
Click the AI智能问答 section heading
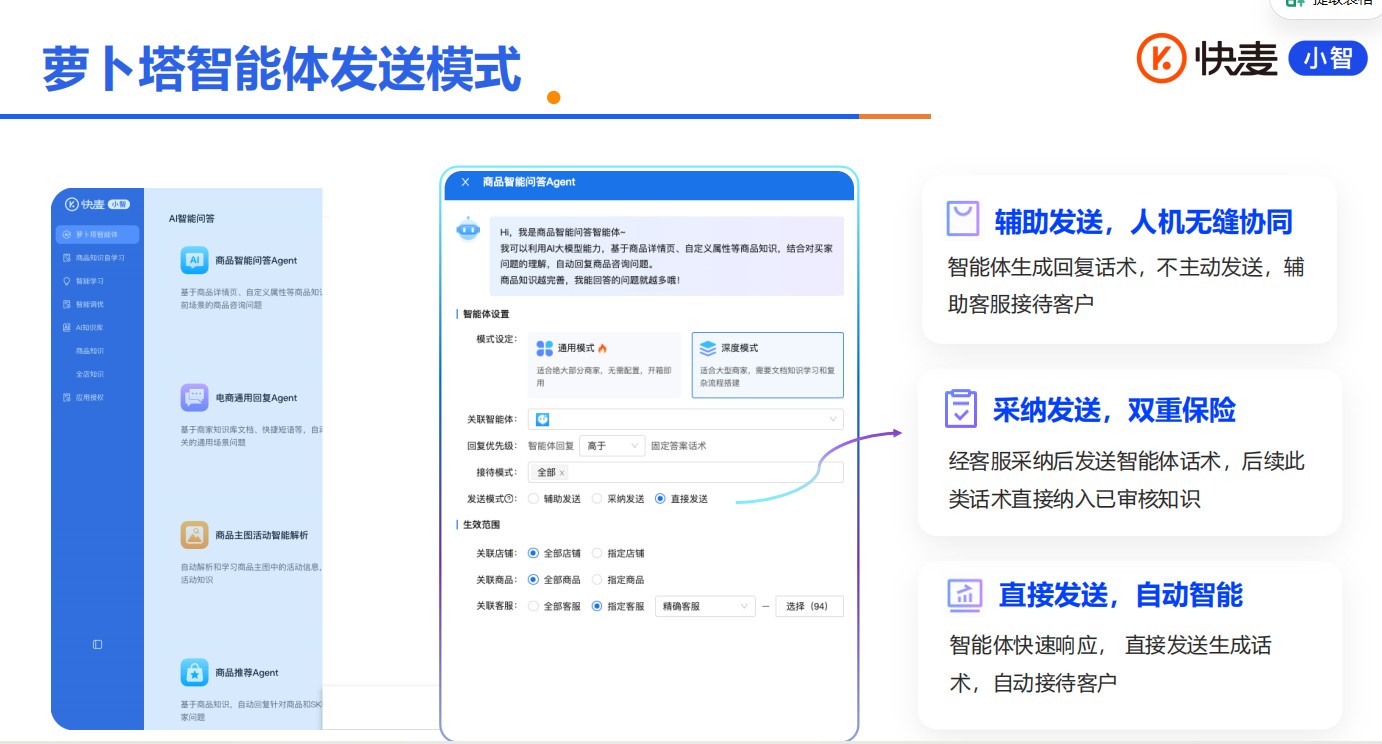[x=191, y=218]
